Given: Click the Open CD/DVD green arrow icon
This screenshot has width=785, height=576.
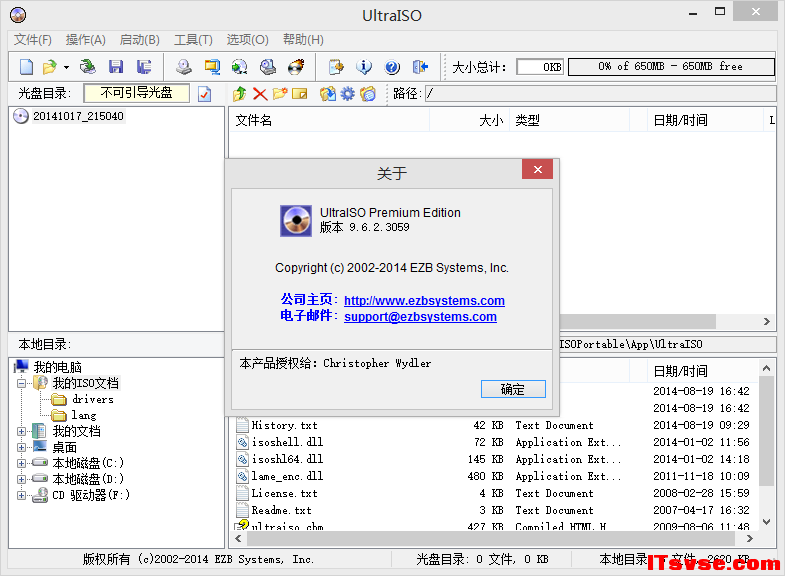Looking at the screenshot, I should [x=88, y=67].
